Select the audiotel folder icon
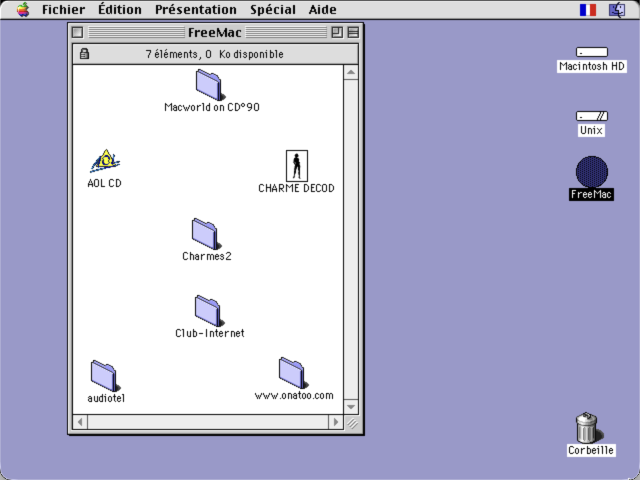640x480 pixels. pos(105,376)
